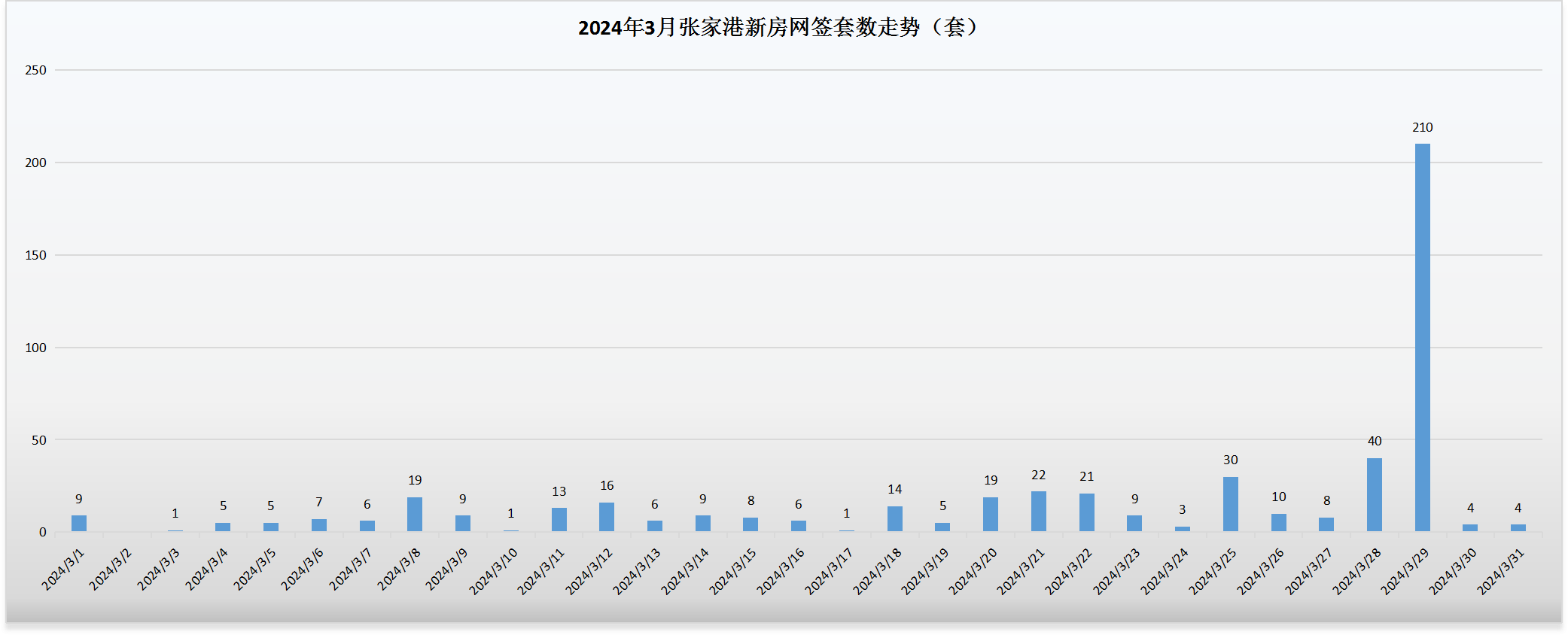Viewport: 1568px width, 635px height.
Task: Select the 2024/3/25 bar showing 30
Action: (1231, 504)
